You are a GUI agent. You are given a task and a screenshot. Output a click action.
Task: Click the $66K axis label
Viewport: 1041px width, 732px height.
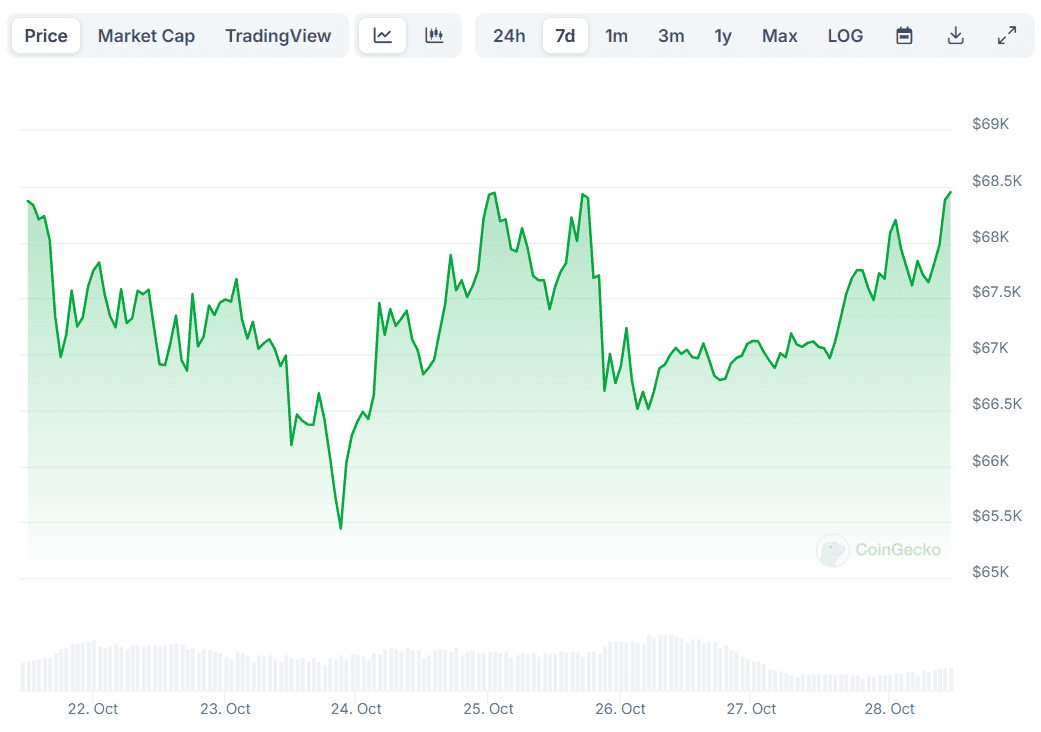(990, 461)
